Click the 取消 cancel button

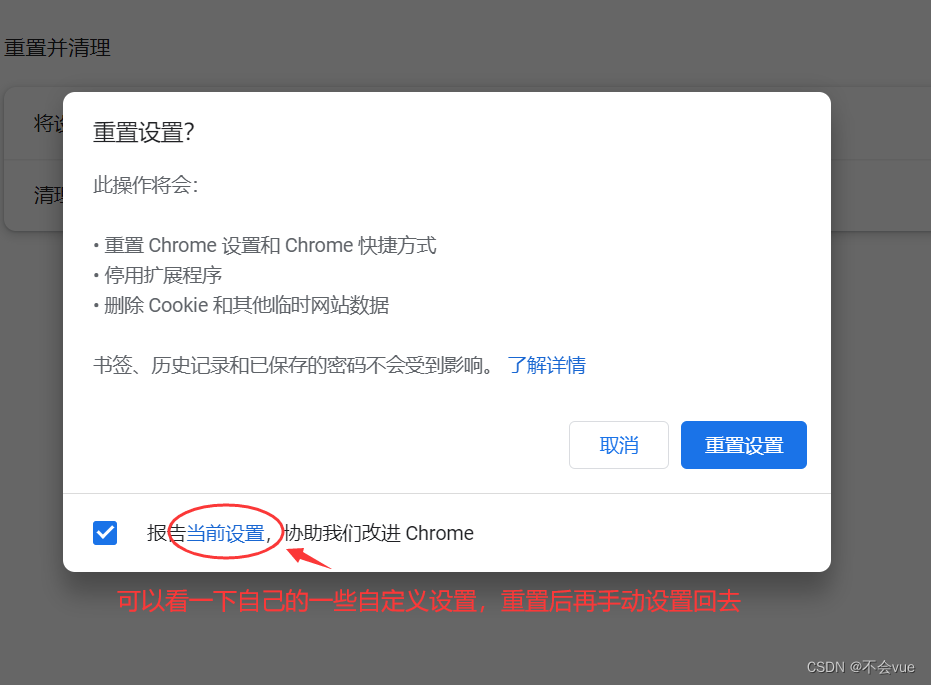coord(619,445)
